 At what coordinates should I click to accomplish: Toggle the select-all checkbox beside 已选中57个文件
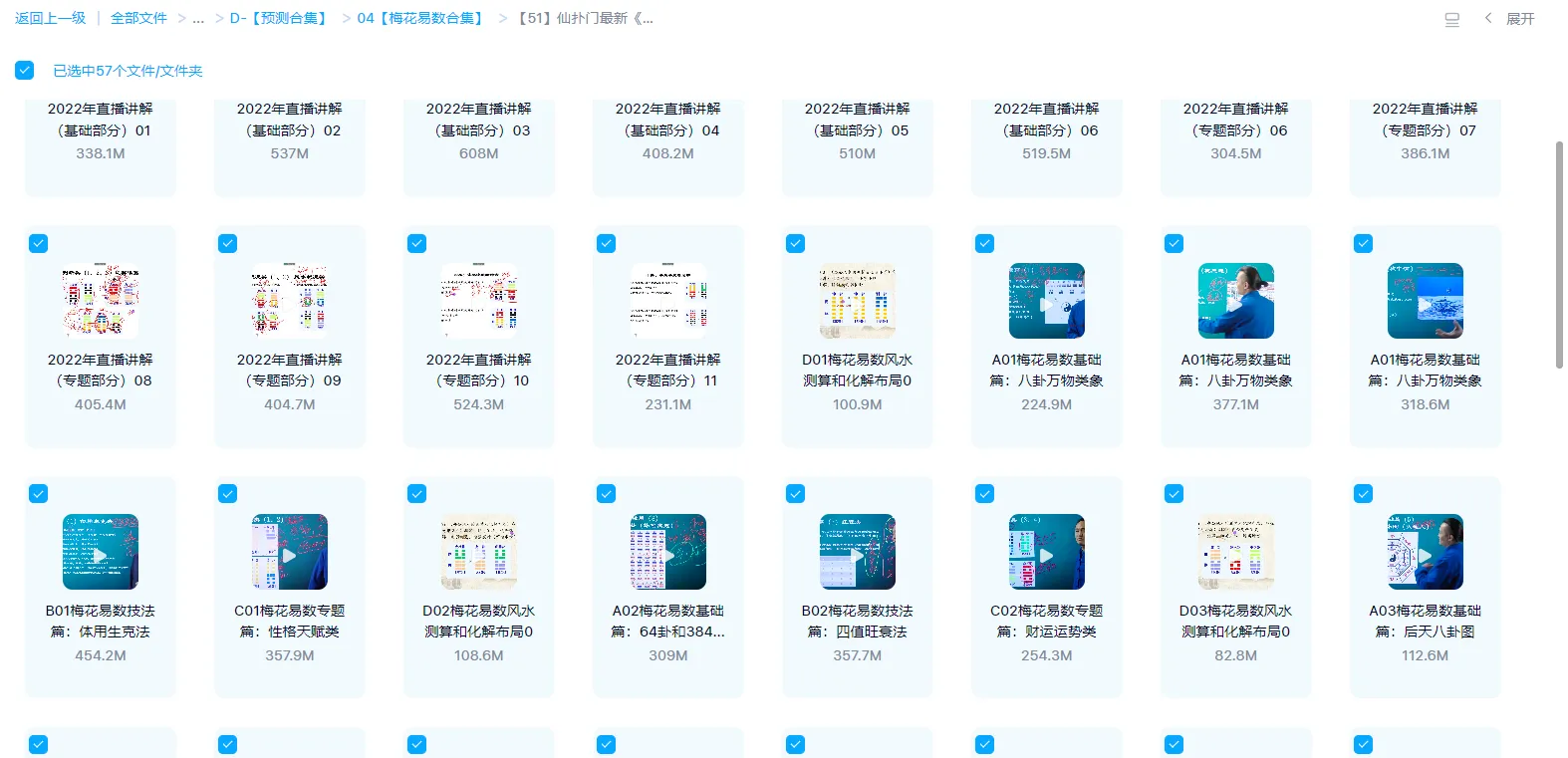25,70
